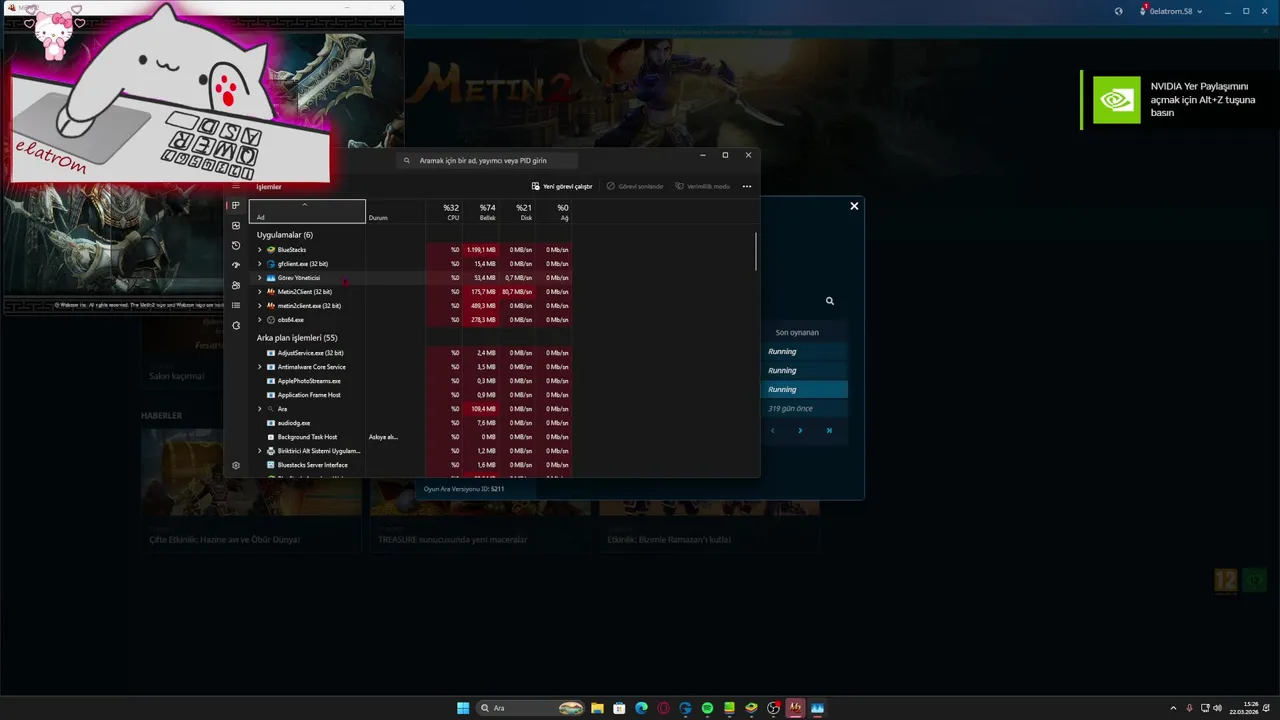Jump to last page arrow in Gameforge dialog
The height and width of the screenshot is (720, 1280).
[x=829, y=430]
